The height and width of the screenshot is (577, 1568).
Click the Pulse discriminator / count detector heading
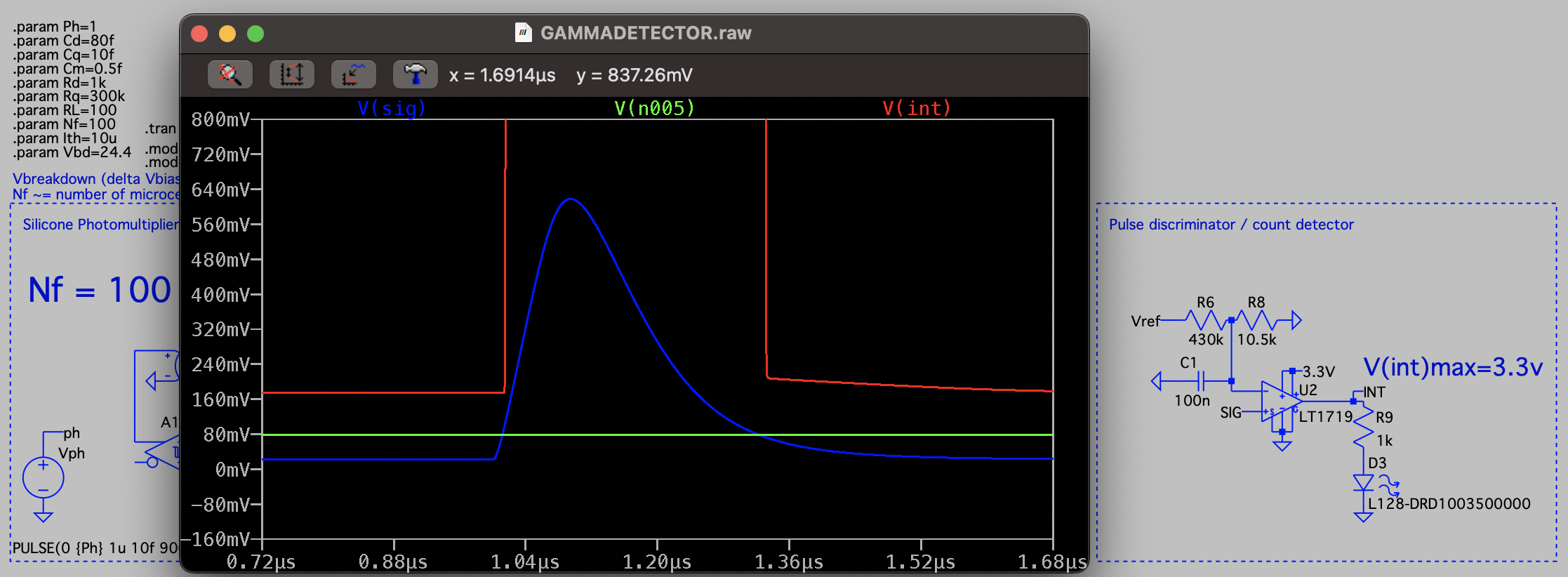pos(1231,225)
